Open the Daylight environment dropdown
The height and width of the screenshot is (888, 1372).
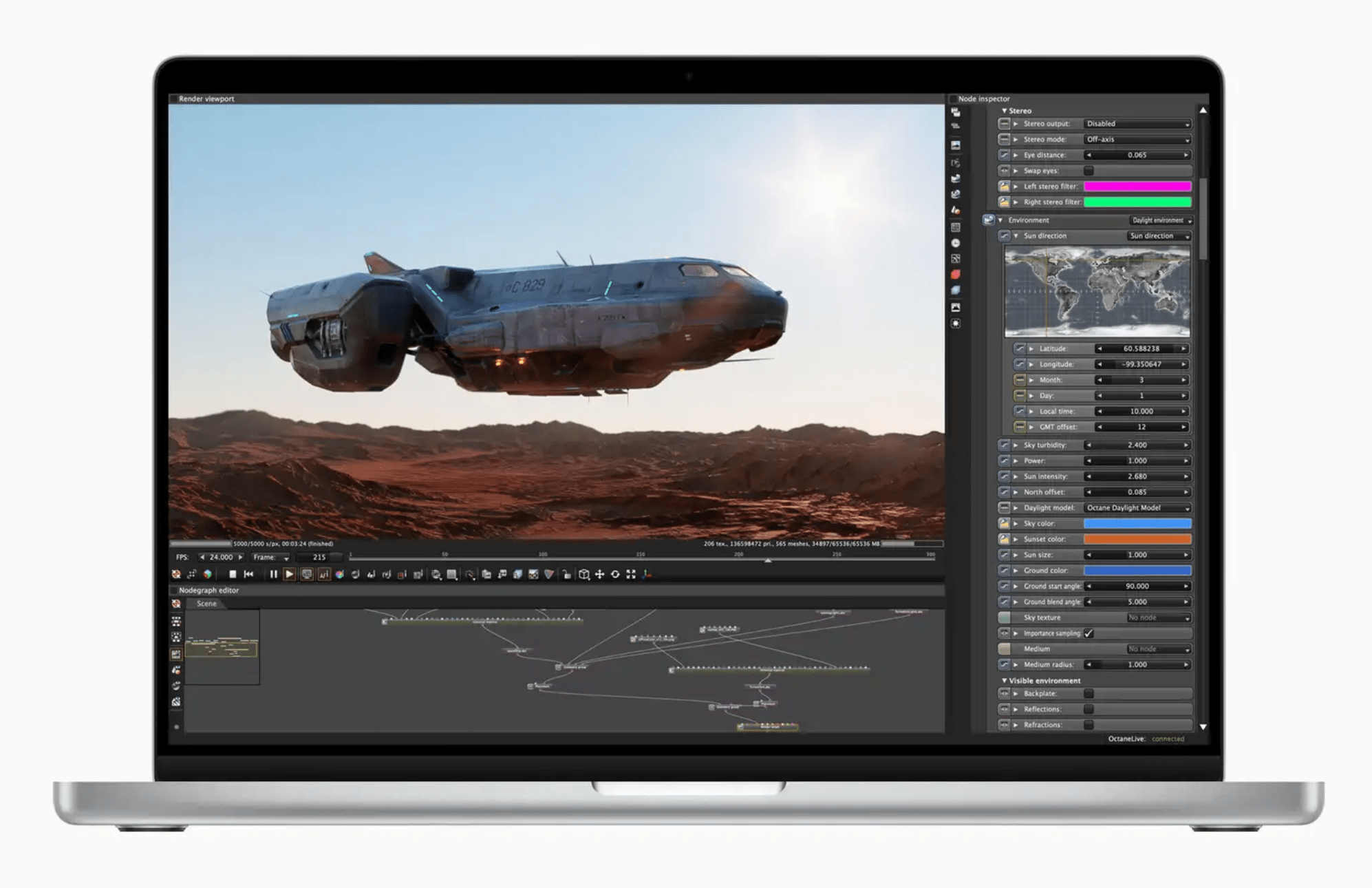1161,220
